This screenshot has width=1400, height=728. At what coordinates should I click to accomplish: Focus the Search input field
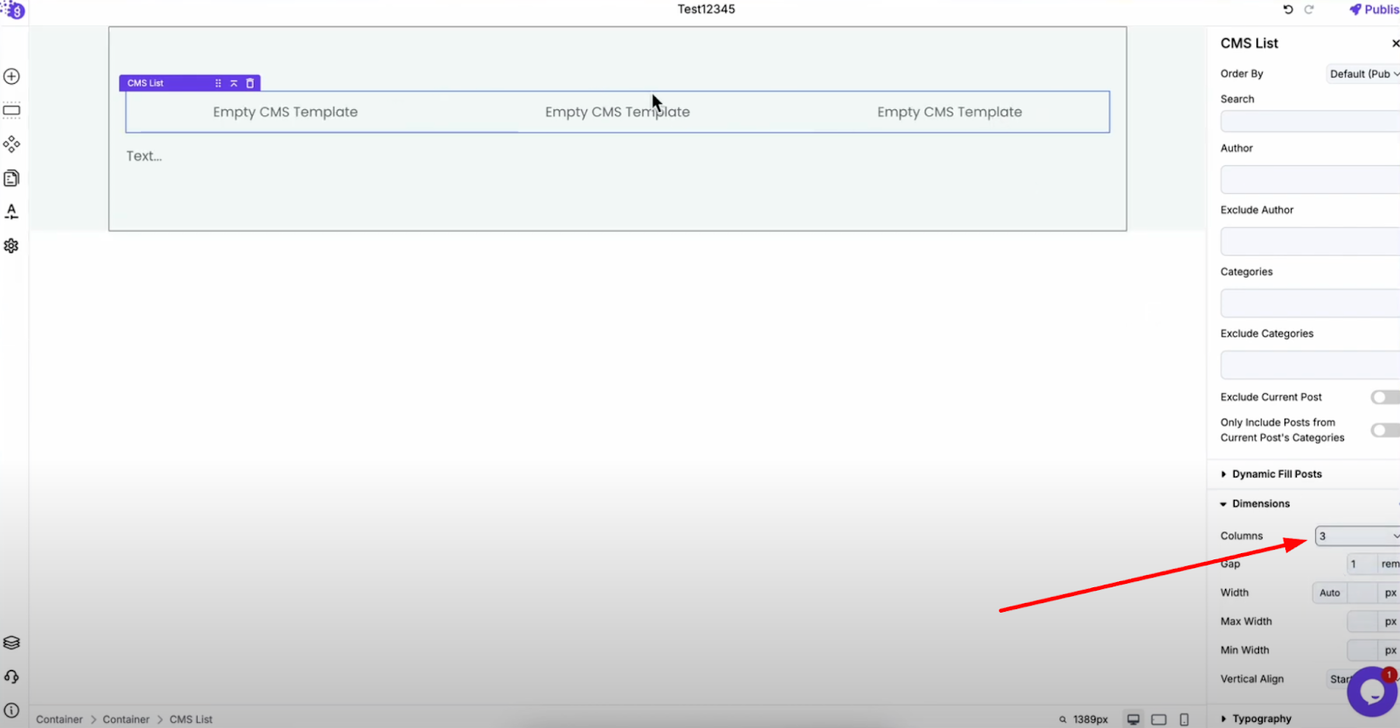pos(1310,121)
